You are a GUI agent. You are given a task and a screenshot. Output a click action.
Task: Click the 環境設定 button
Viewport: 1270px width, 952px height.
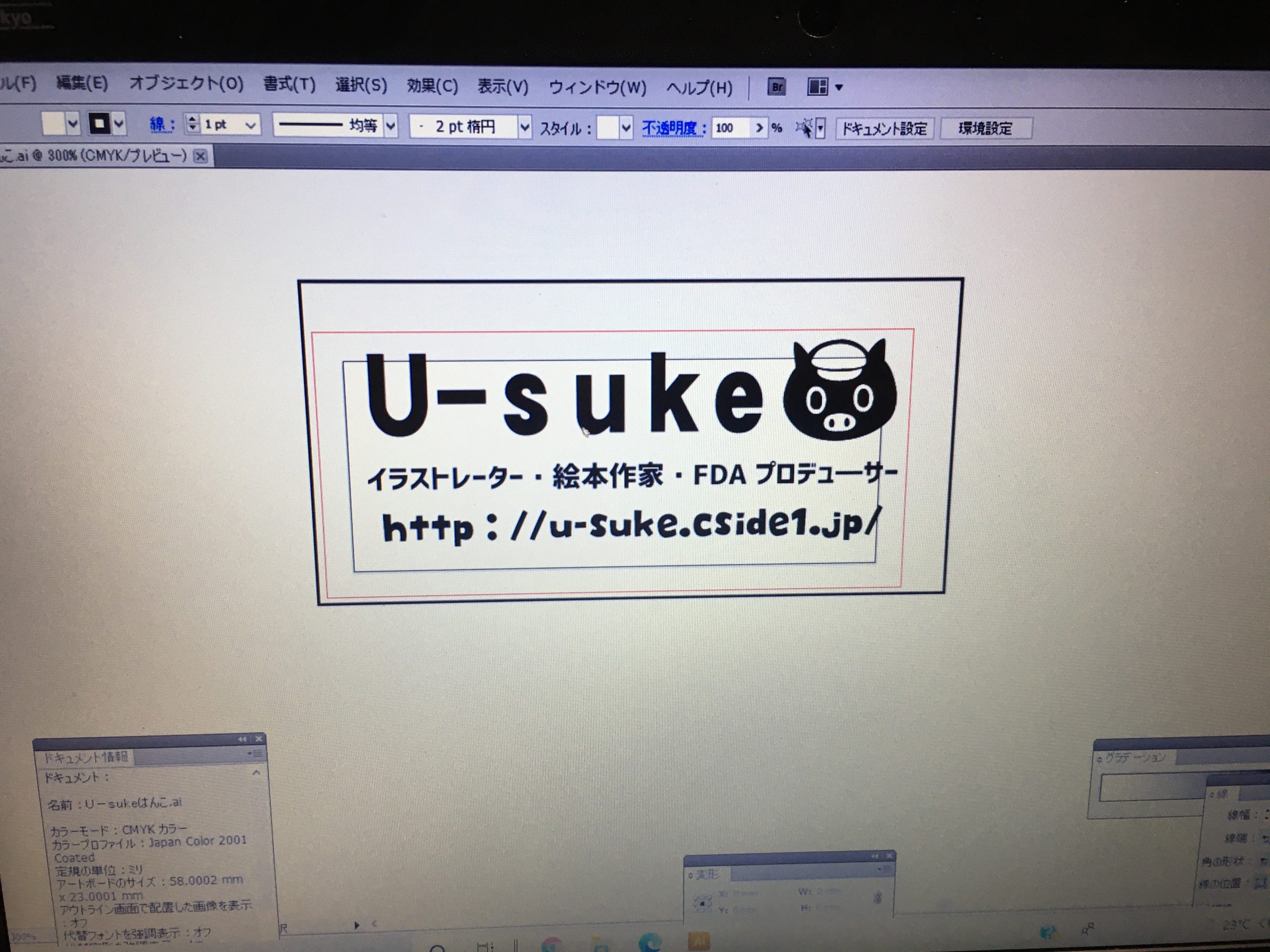(x=985, y=128)
